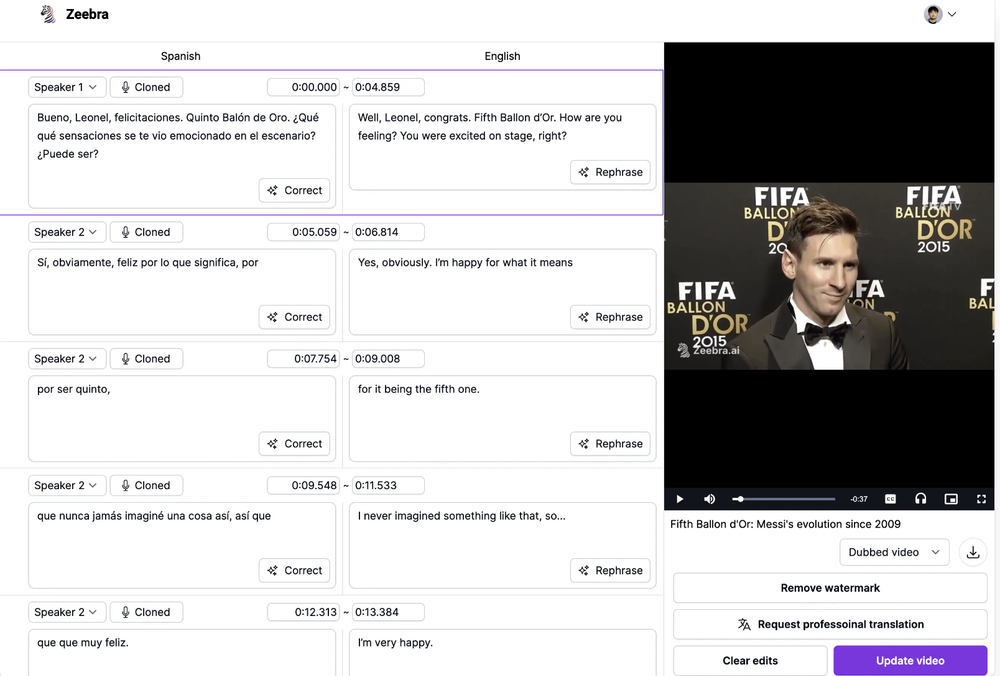Toggle Cloned voice for 0:00.000 segment

coord(146,87)
